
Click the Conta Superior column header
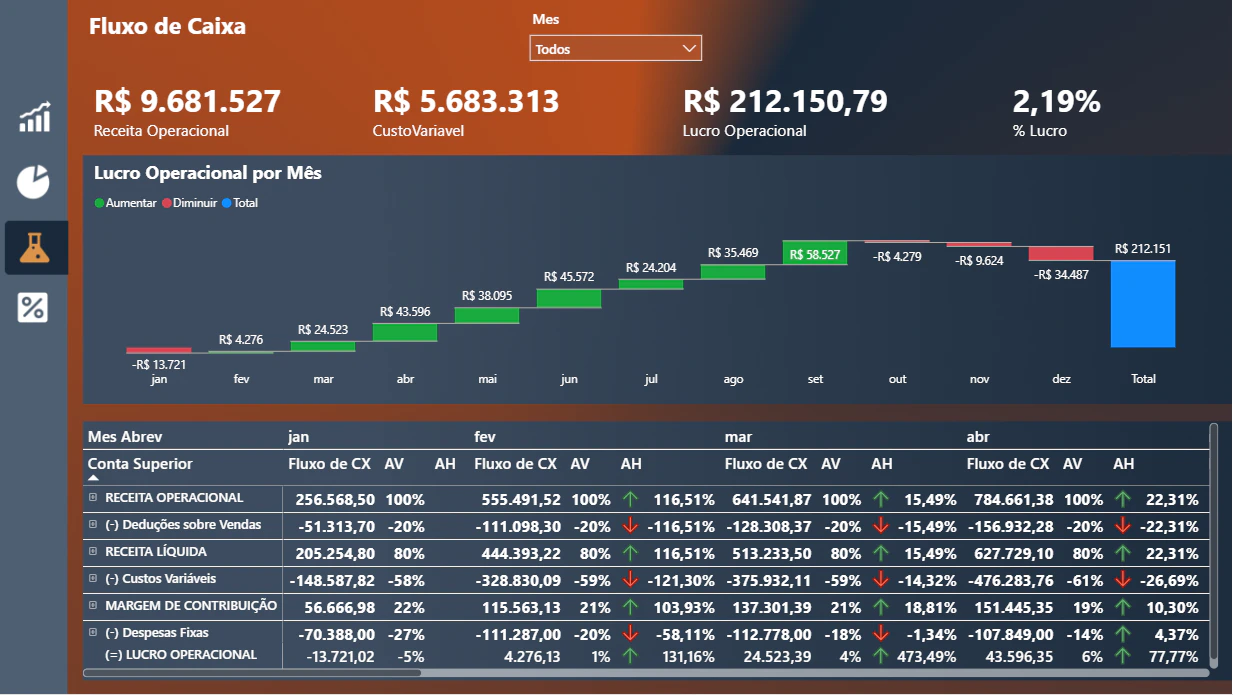(141, 464)
